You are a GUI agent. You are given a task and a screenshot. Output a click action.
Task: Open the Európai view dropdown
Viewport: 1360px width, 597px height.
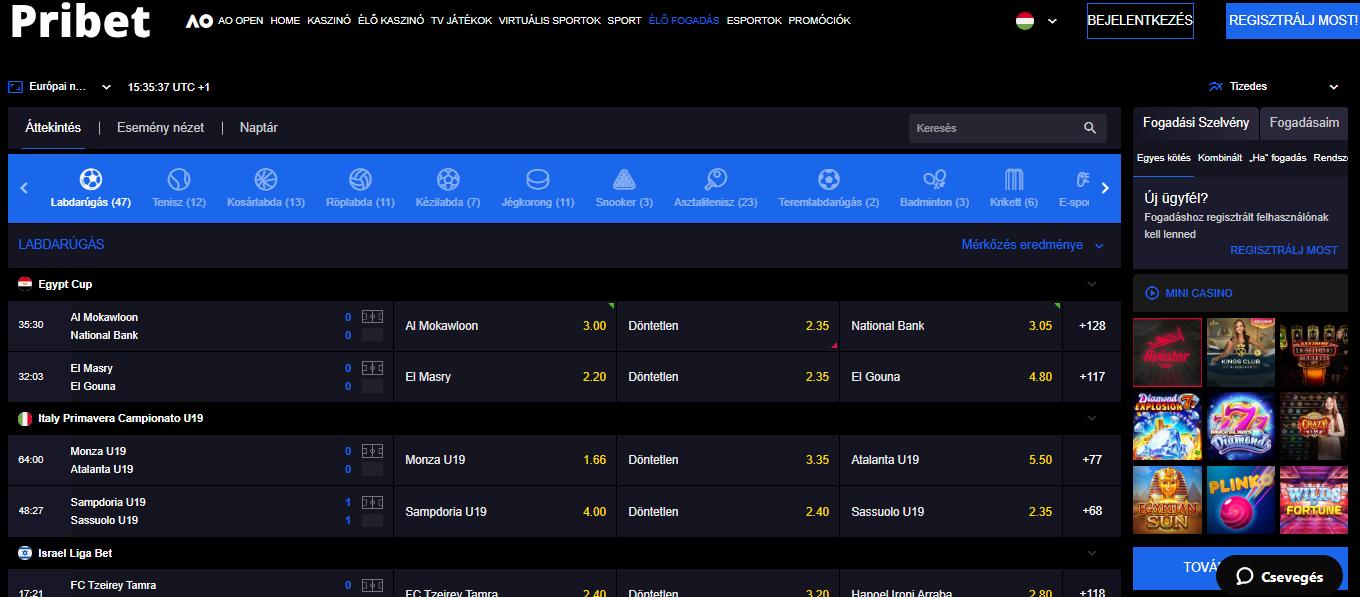pos(106,87)
